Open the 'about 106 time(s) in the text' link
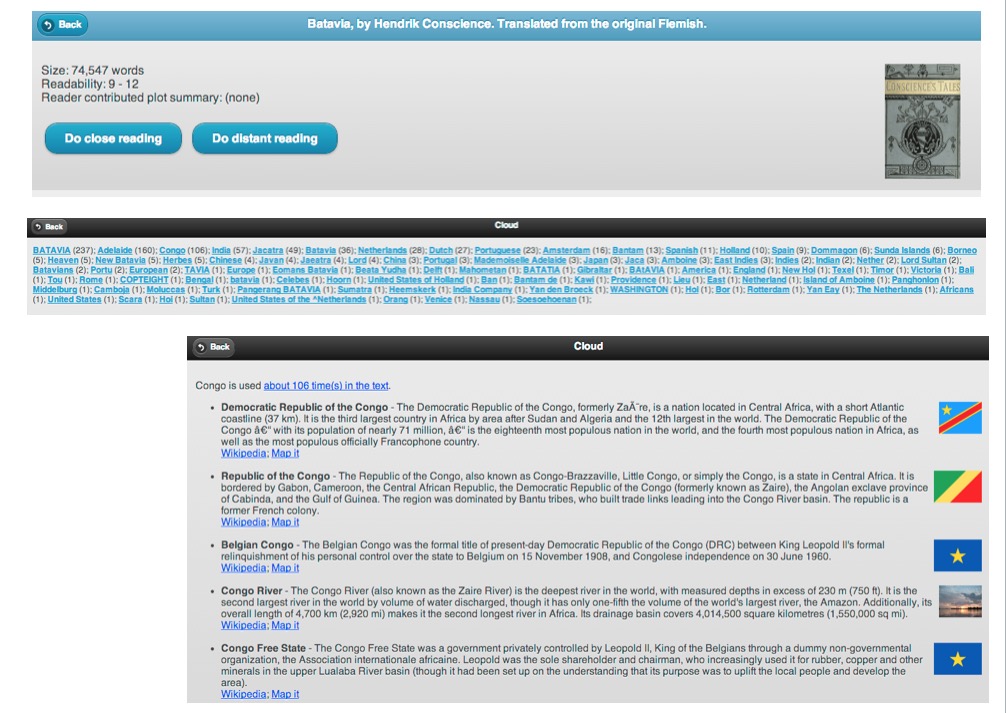The height and width of the screenshot is (713, 1006). [x=326, y=385]
